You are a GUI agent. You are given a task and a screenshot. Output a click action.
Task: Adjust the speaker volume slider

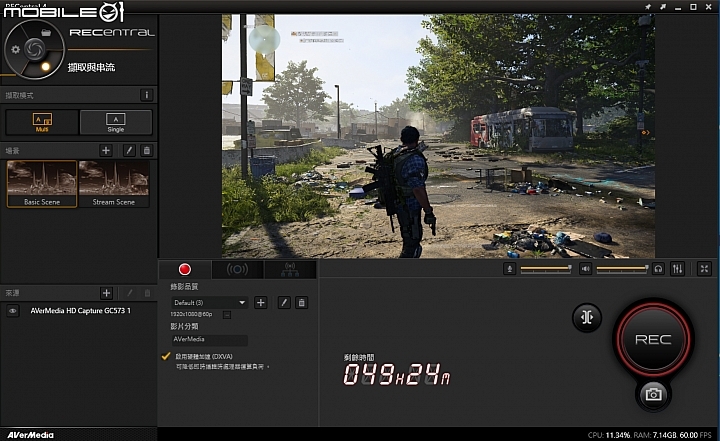point(622,268)
